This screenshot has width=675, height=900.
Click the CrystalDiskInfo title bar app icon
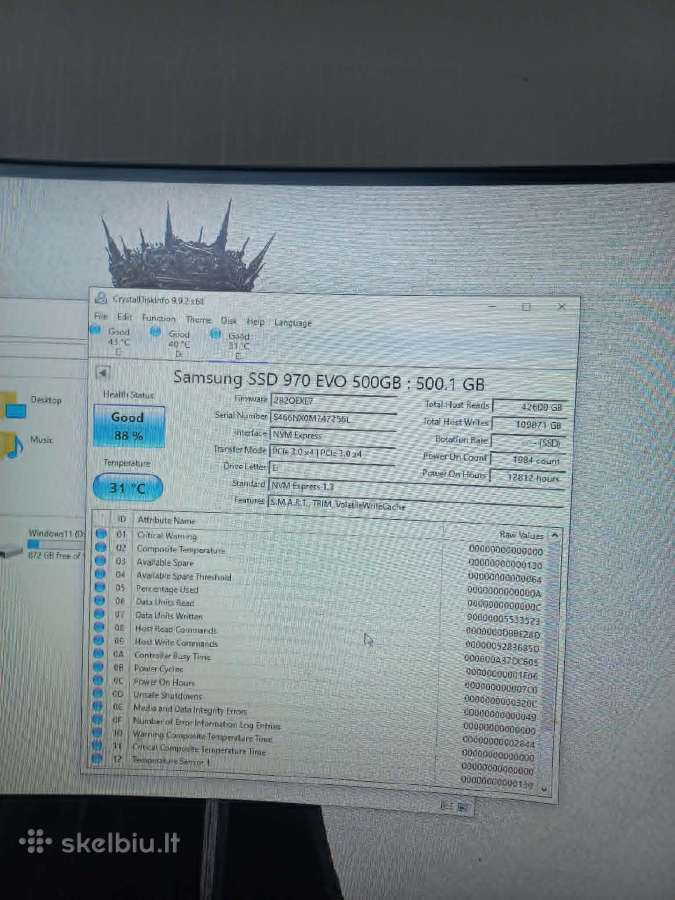101,298
